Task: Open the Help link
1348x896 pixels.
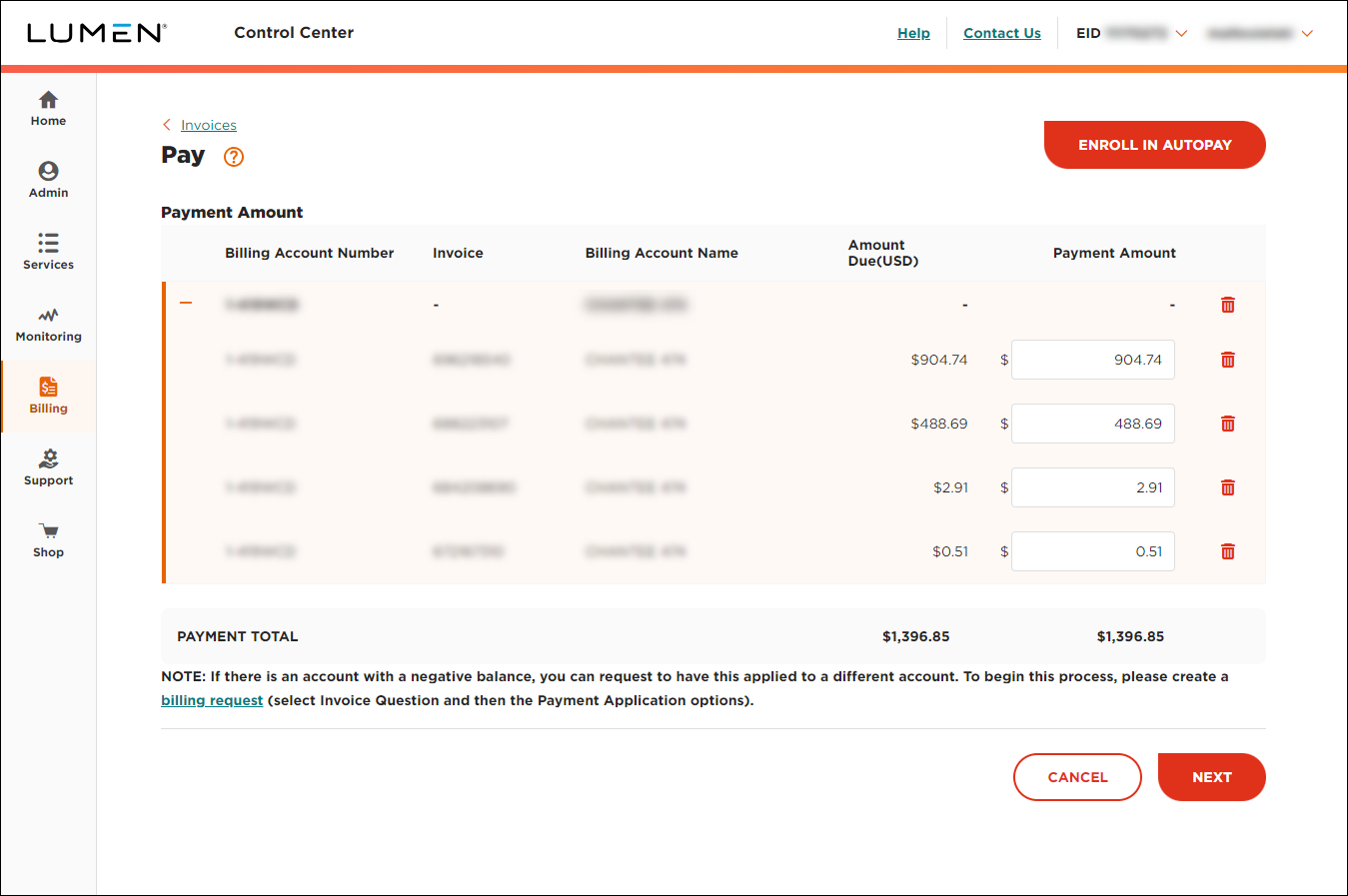Action: click(x=913, y=33)
